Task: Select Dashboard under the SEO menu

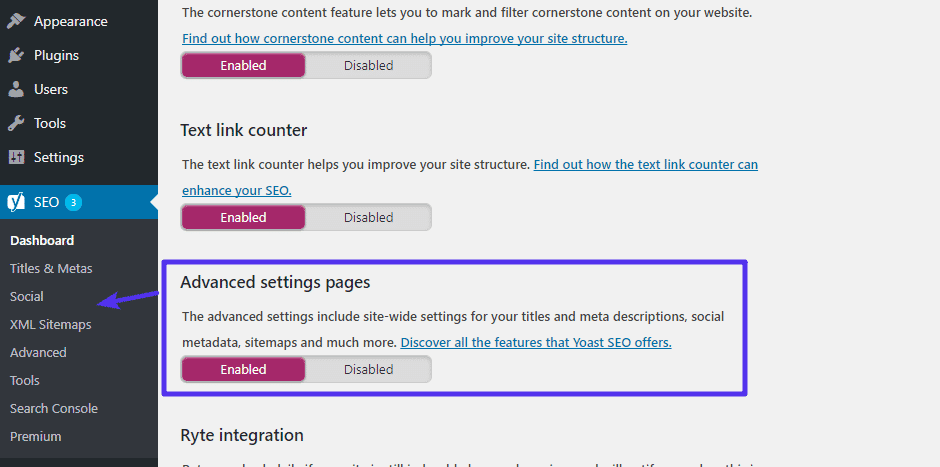Action: pos(42,240)
